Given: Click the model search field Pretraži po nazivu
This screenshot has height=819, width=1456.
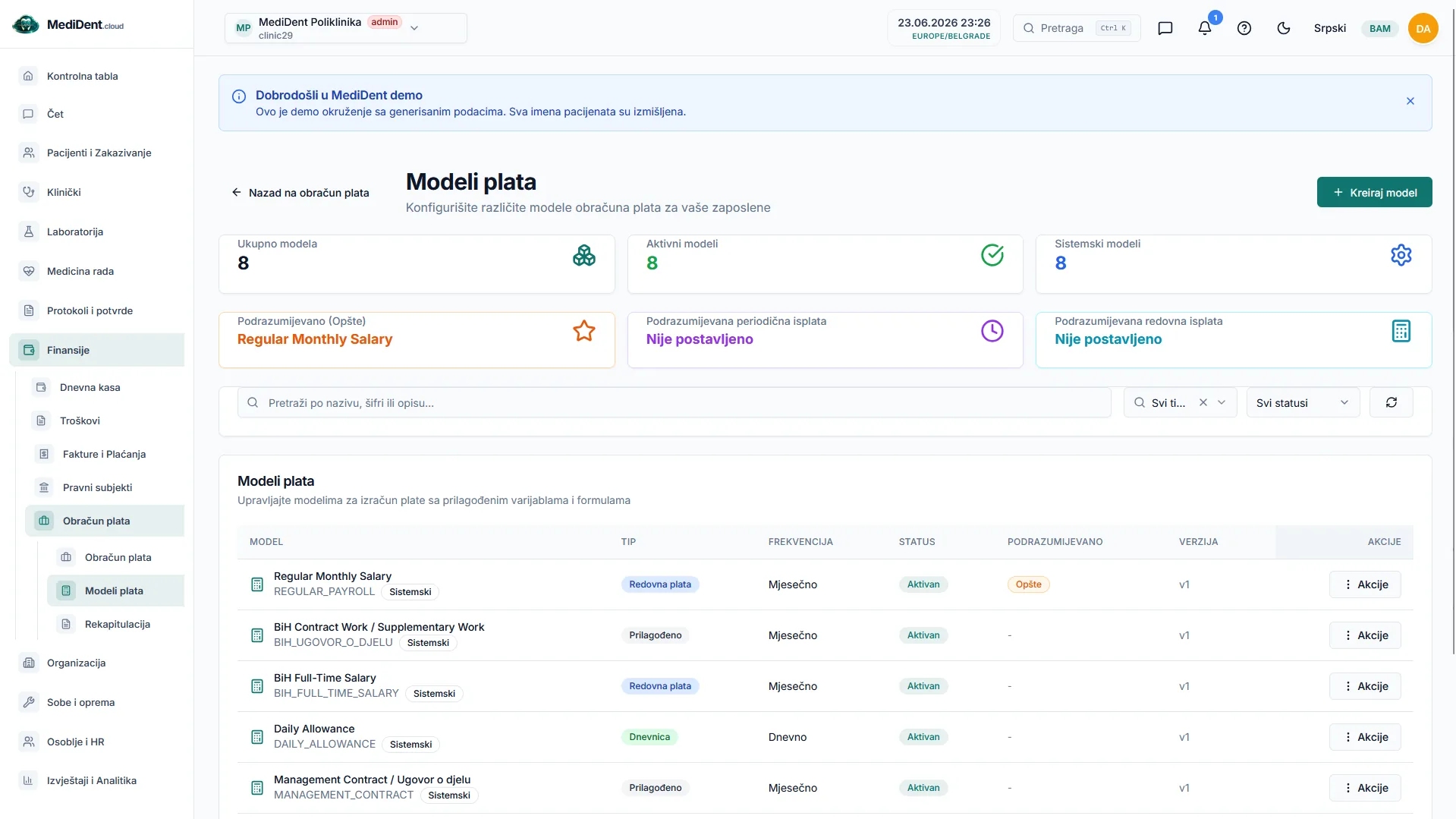Looking at the screenshot, I should (x=675, y=402).
